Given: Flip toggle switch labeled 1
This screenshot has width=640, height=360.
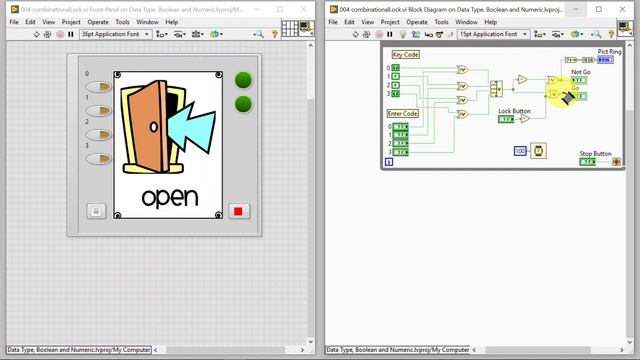Looking at the screenshot, I should (98, 111).
